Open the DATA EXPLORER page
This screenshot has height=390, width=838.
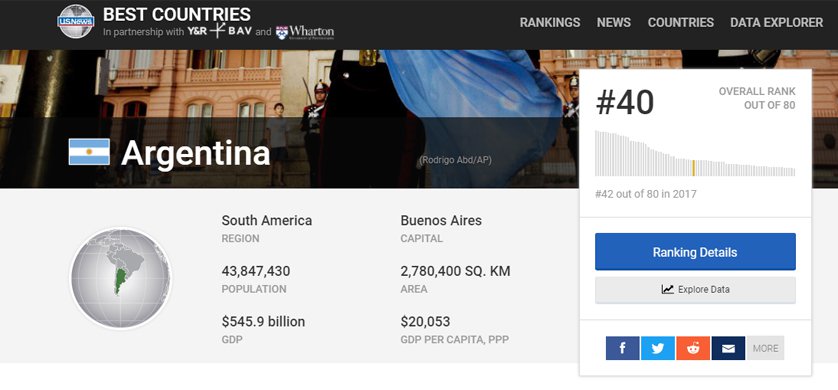(x=777, y=22)
